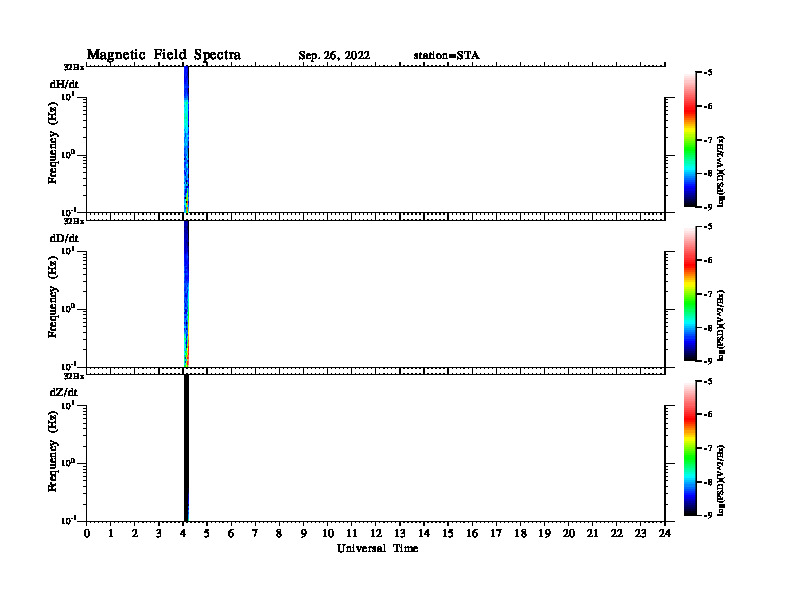Click the x-axis tick label "14"
Screen dimensions: 792x612
click(424, 534)
